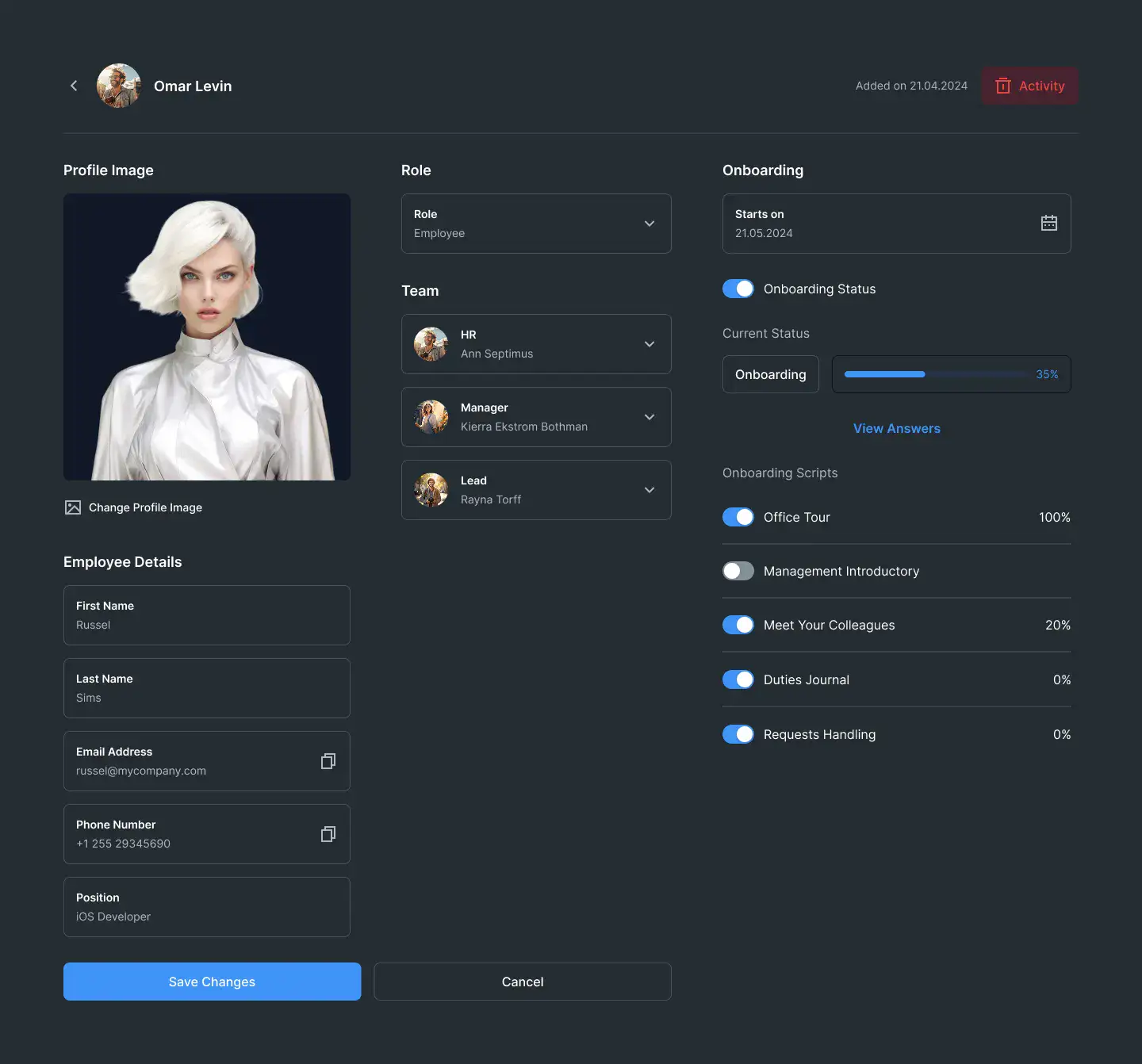
Task: Click the 'Current Status' label
Action: (766, 333)
